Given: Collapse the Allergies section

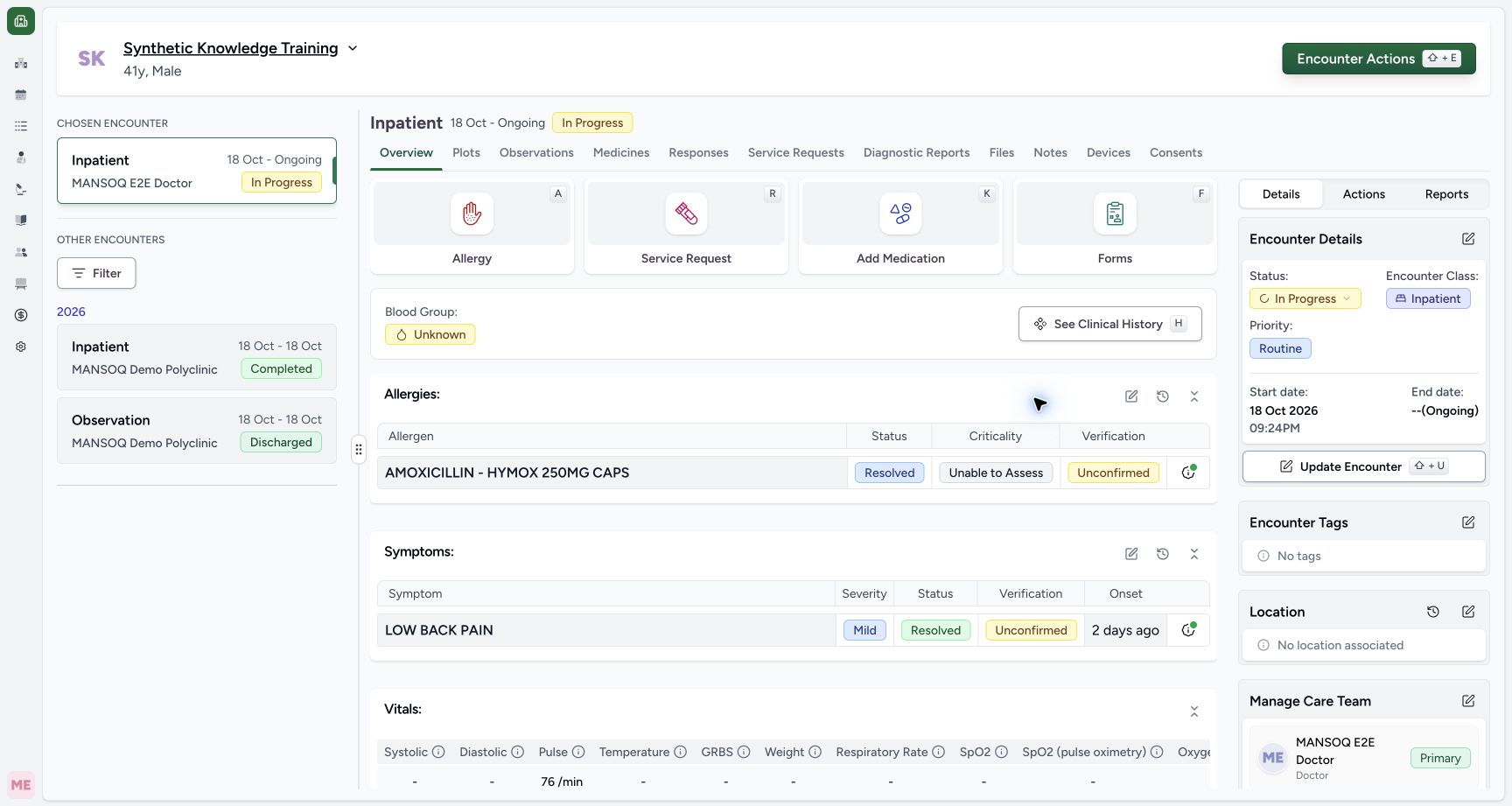Looking at the screenshot, I should [x=1194, y=396].
